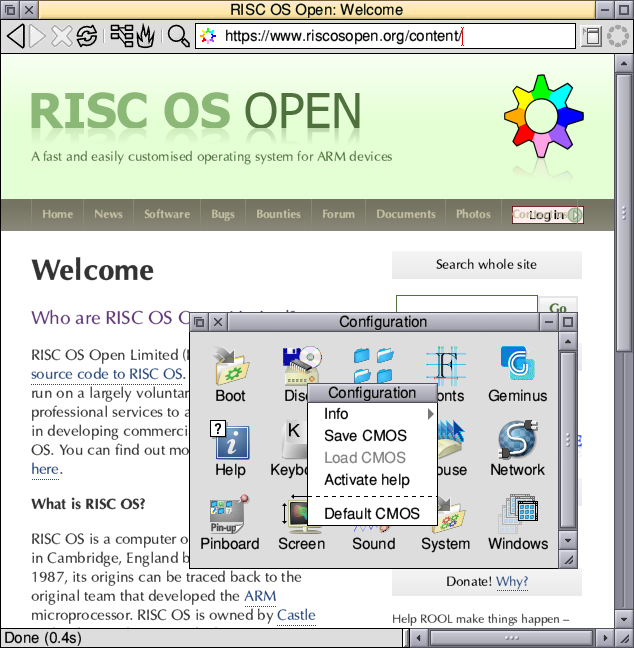Image resolution: width=634 pixels, height=648 pixels.
Task: Select Default CMOS menu entry
Action: click(x=372, y=513)
